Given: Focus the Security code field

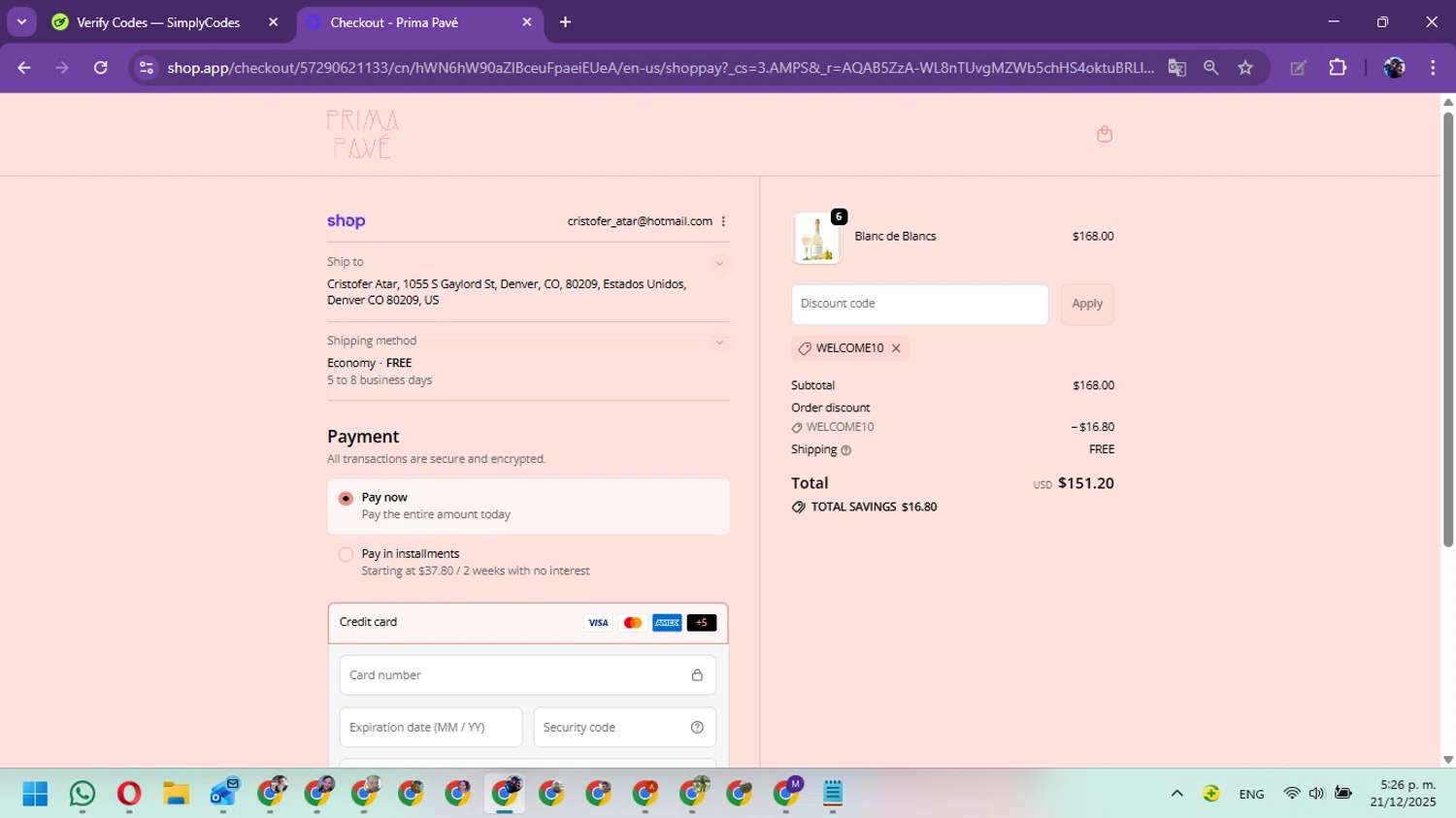Looking at the screenshot, I should pos(625,728).
